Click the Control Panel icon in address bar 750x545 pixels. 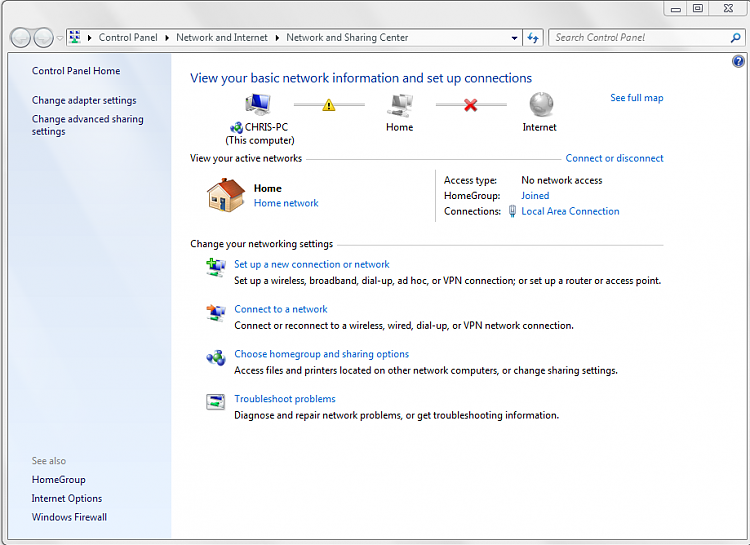(75, 37)
